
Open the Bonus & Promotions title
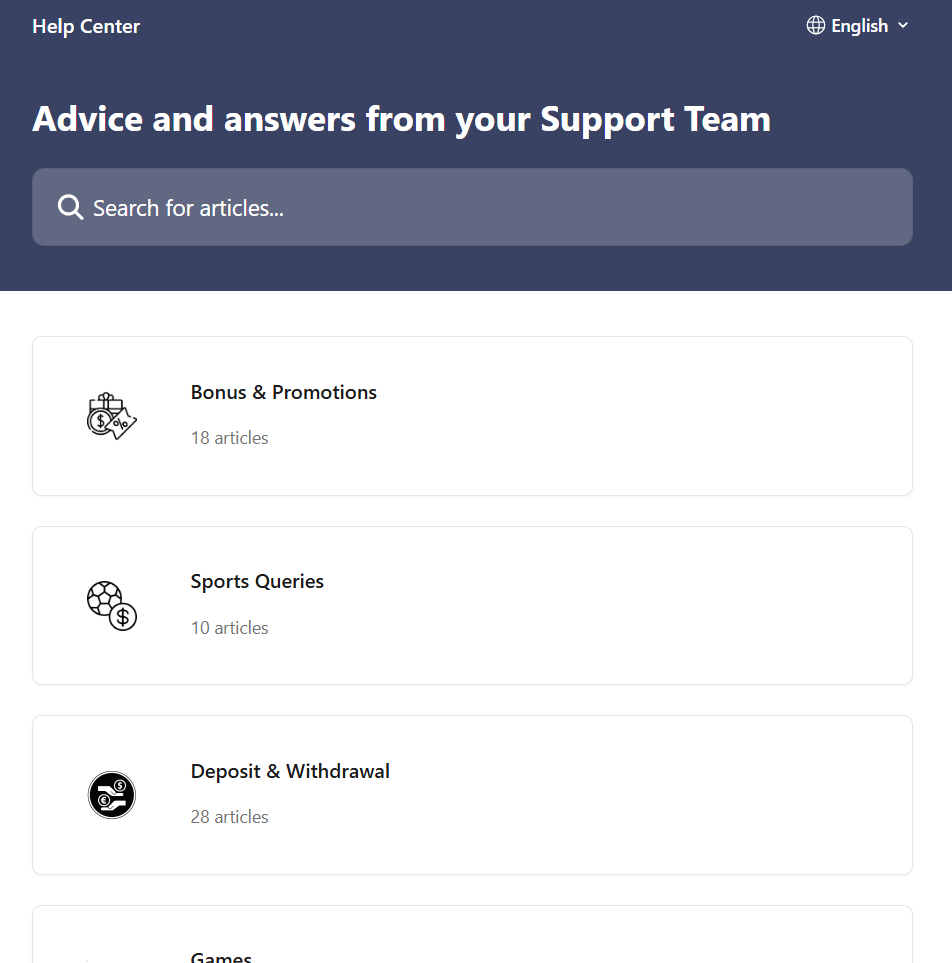point(284,393)
